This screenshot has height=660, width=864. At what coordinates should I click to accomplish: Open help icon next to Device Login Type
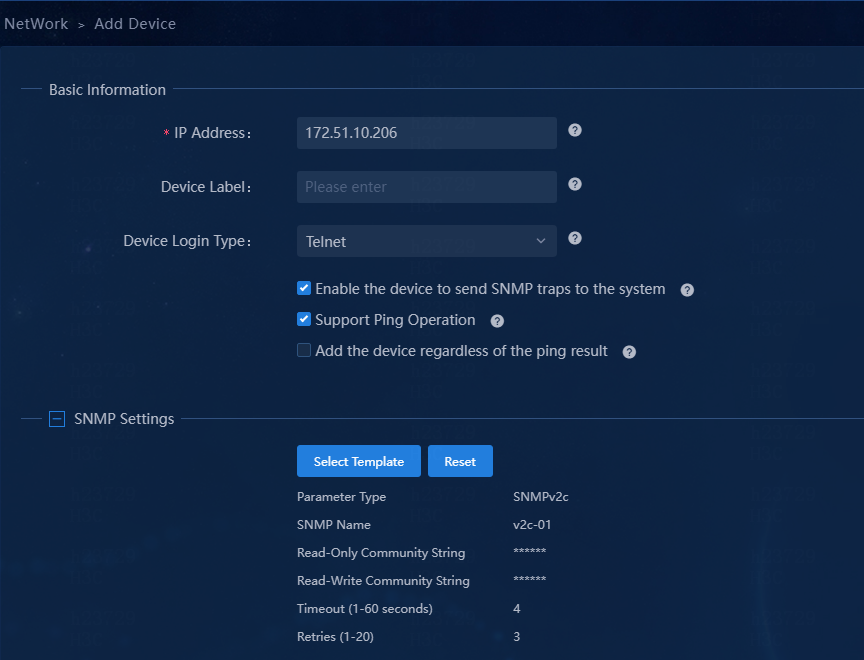click(575, 238)
